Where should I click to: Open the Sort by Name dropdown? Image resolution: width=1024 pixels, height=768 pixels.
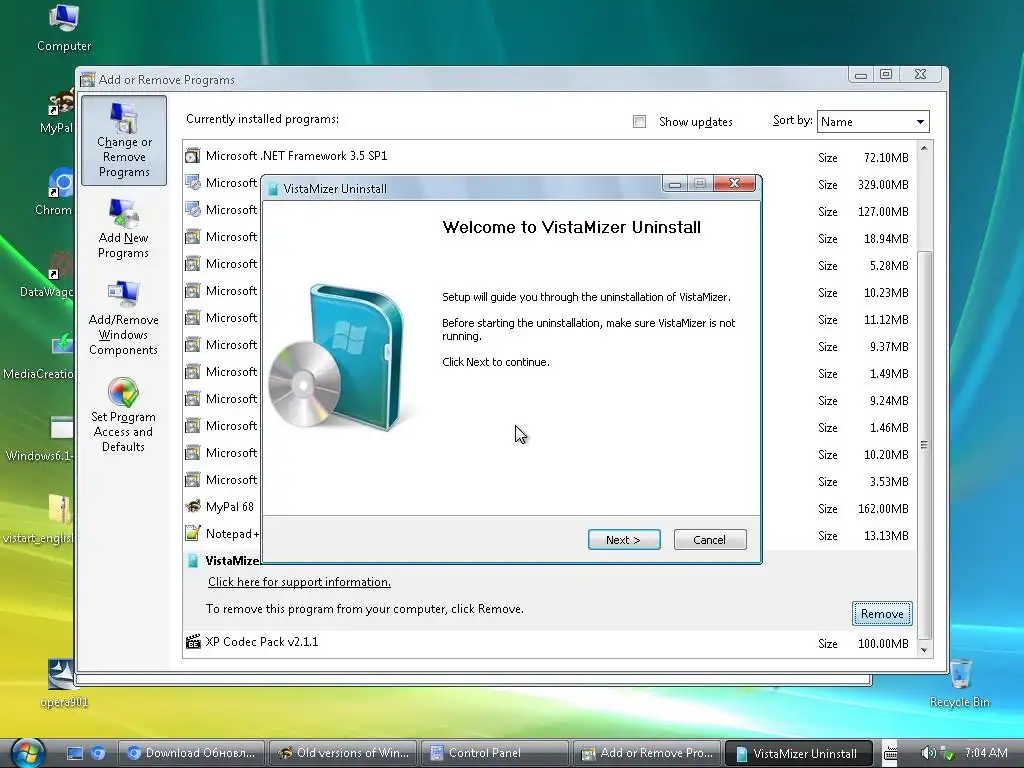click(872, 121)
